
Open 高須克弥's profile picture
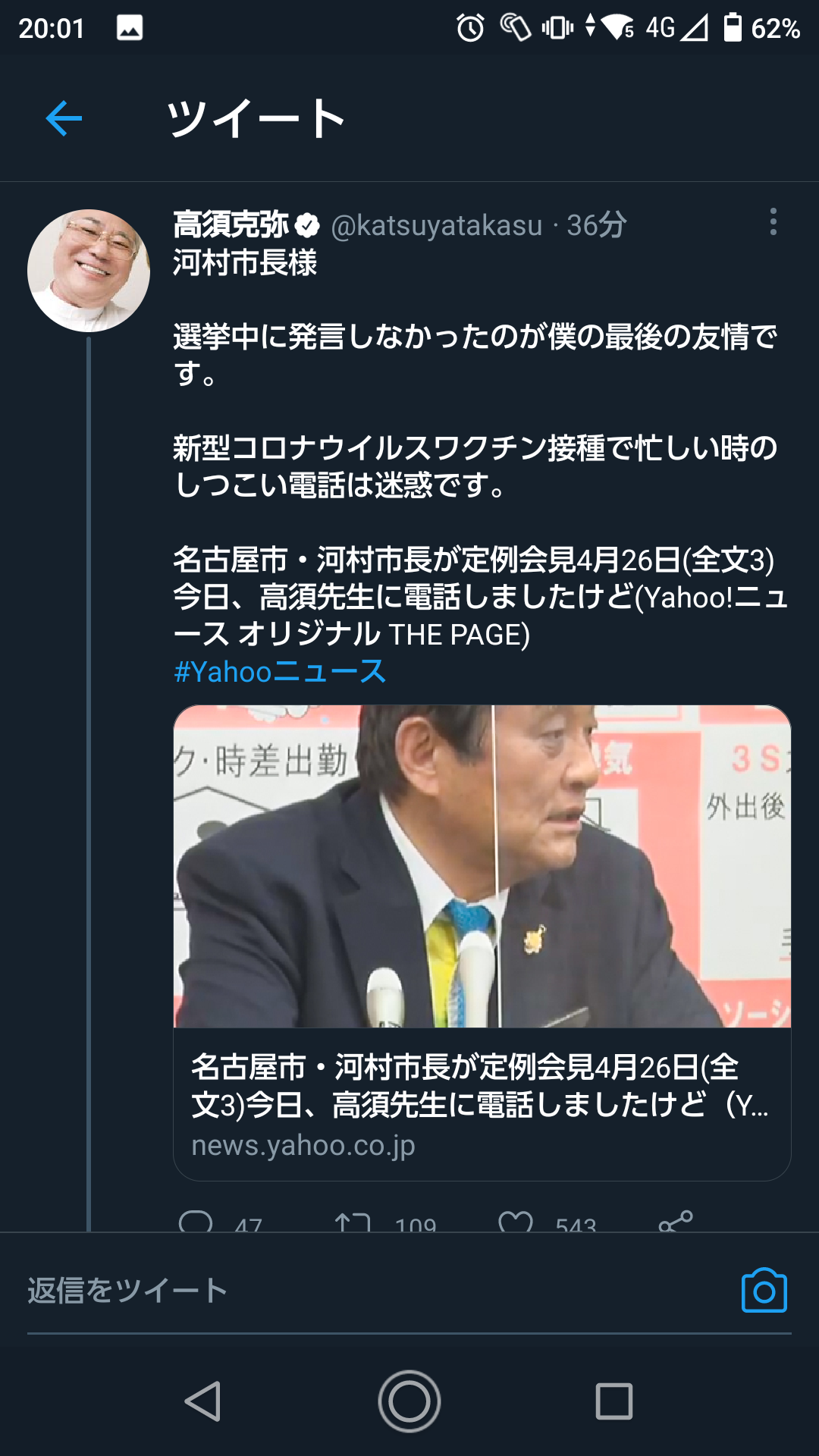click(89, 271)
